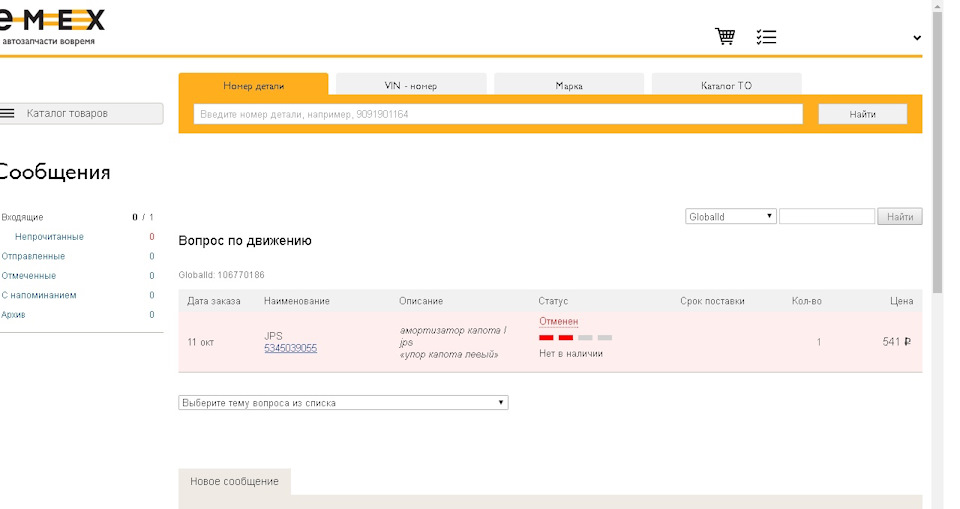The image size is (960, 509).
Task: Click the Цена column header
Action: (902, 301)
